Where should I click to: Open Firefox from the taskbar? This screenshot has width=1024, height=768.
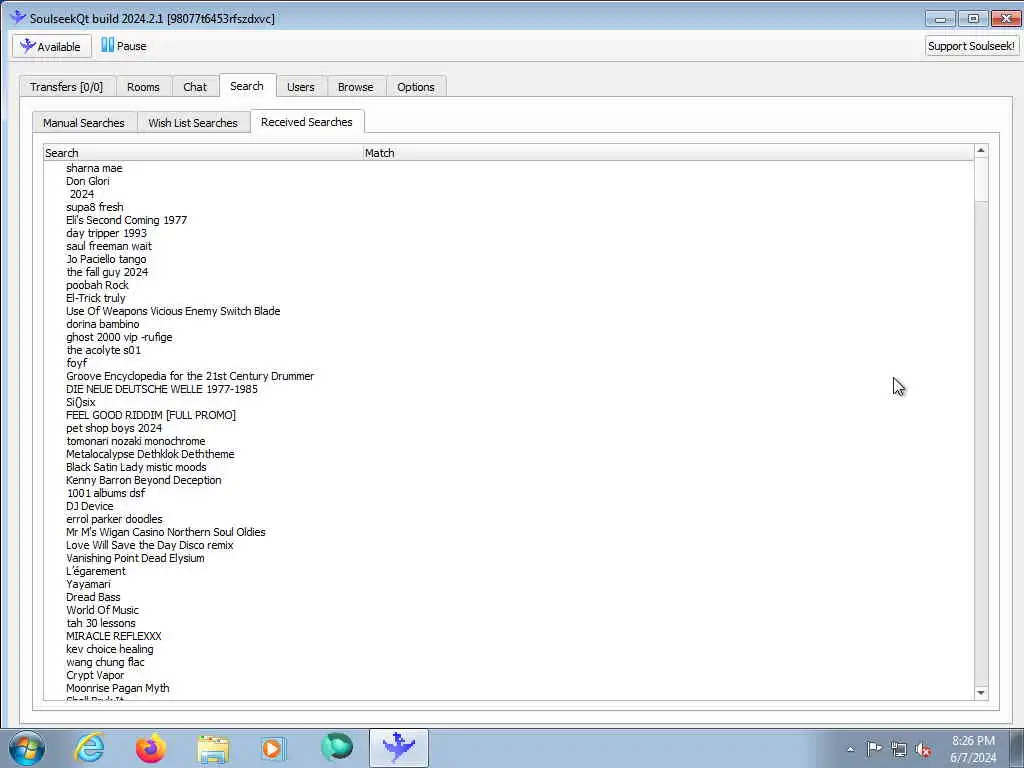(151, 748)
